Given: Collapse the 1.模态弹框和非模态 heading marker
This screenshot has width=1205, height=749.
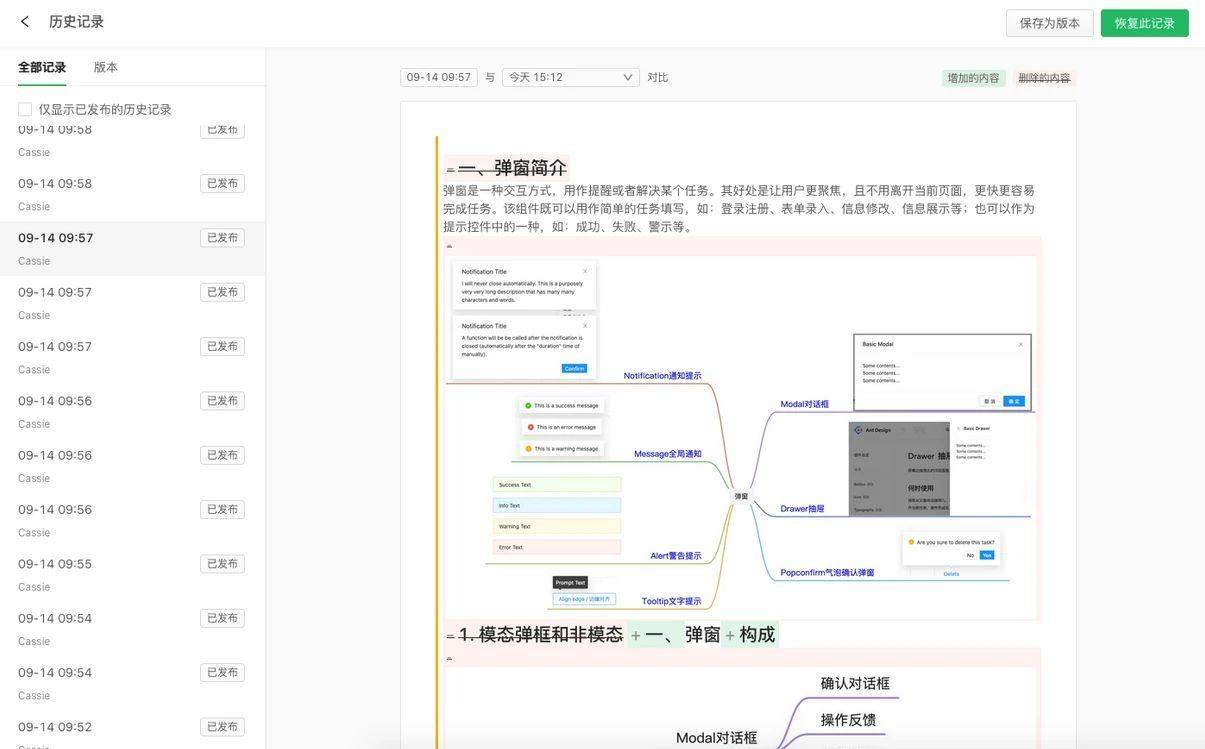Looking at the screenshot, I should (450, 636).
